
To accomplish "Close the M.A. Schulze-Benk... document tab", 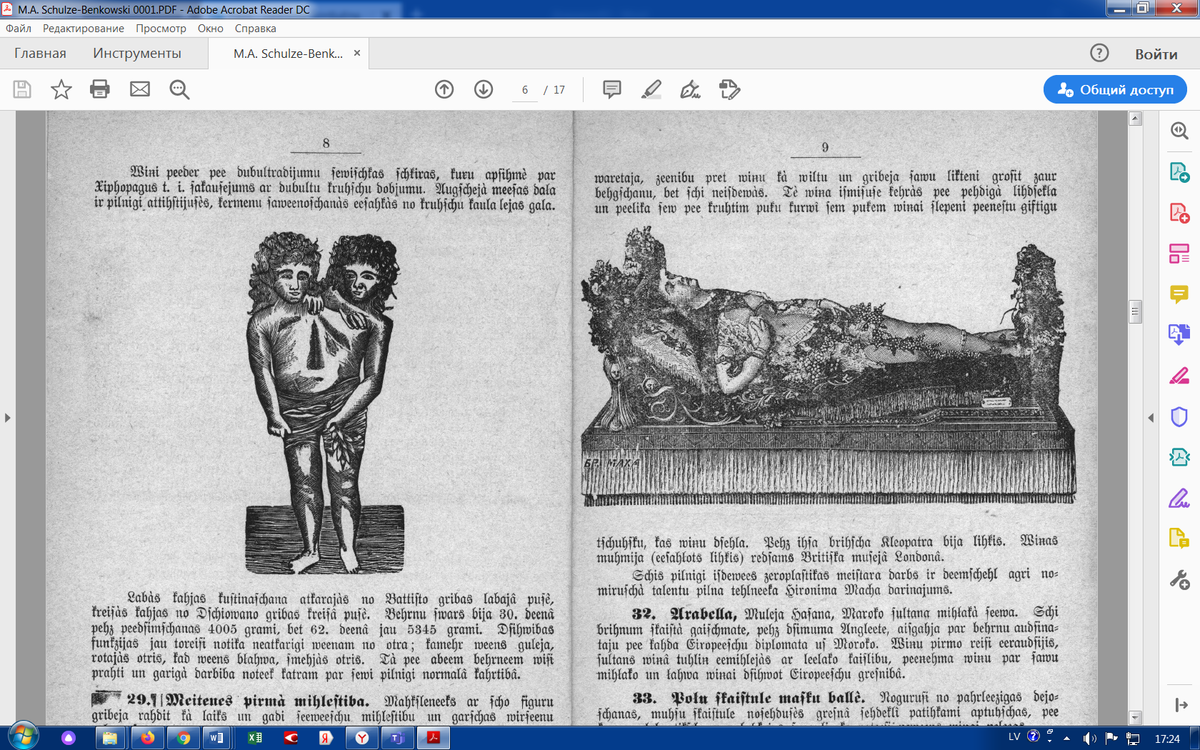I will 358,54.
